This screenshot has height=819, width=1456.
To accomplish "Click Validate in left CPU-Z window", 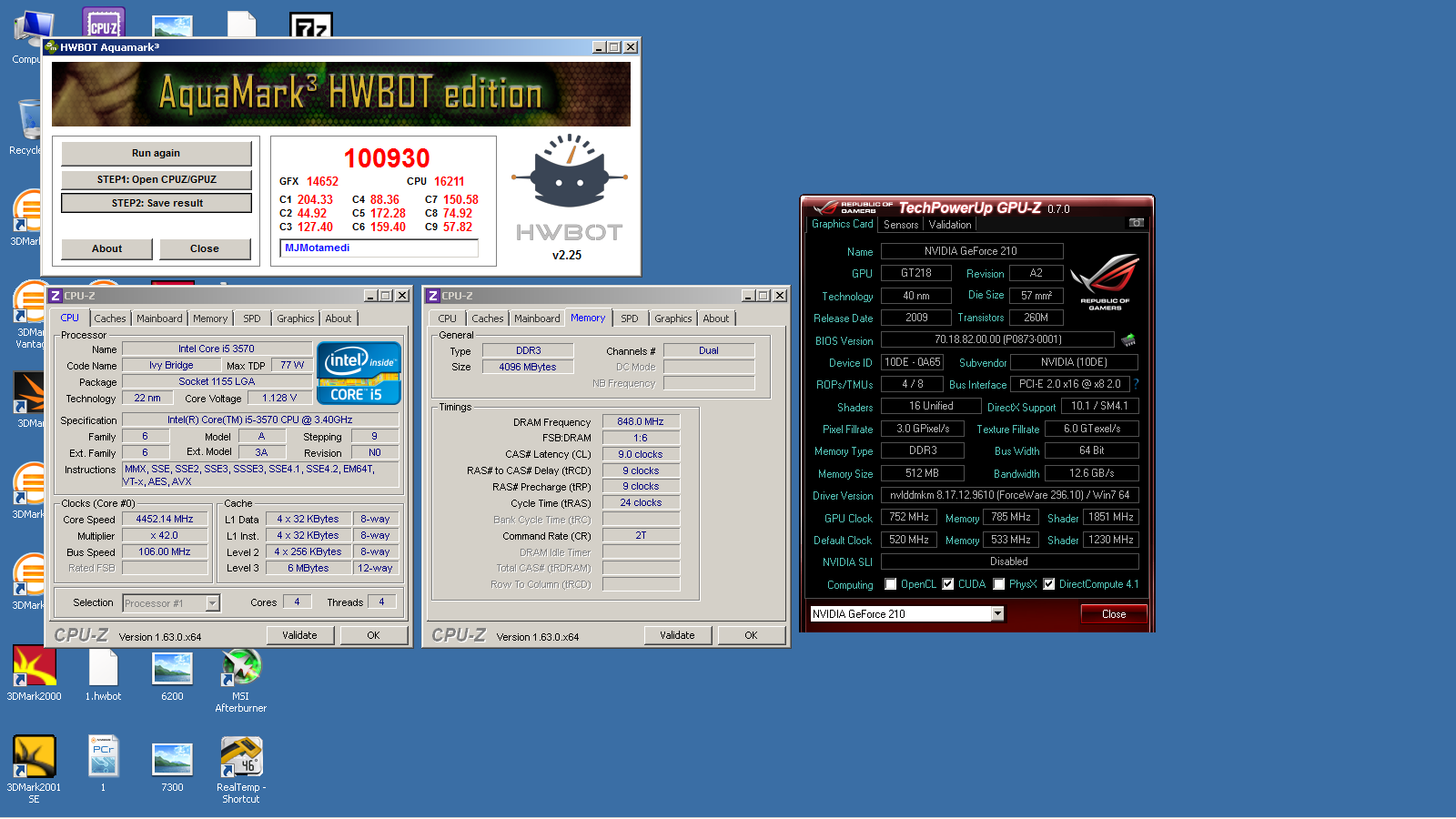I will pos(299,635).
